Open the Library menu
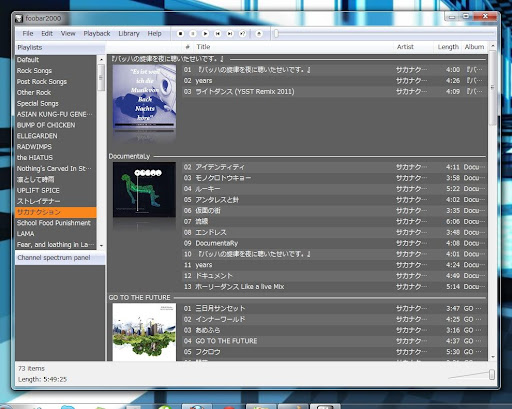The width and height of the screenshot is (512, 409). [x=129, y=33]
